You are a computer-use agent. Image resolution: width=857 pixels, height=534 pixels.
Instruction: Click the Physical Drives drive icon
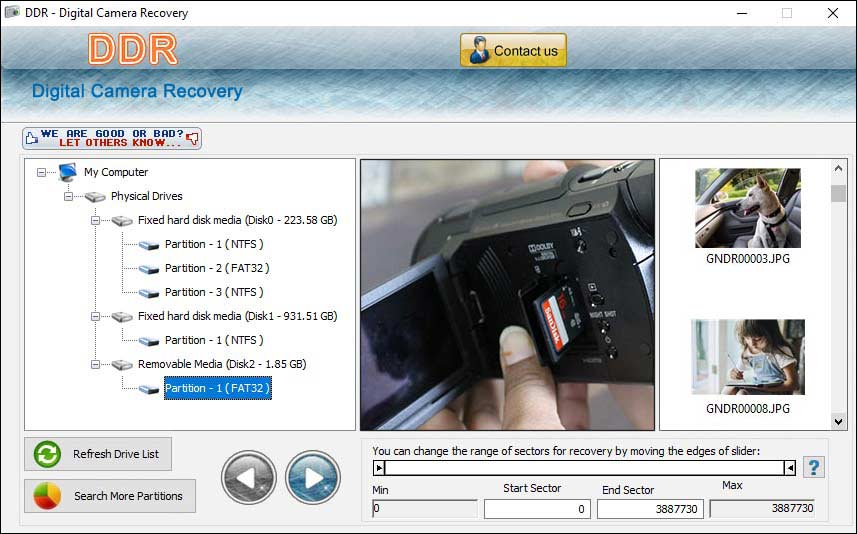coord(95,197)
